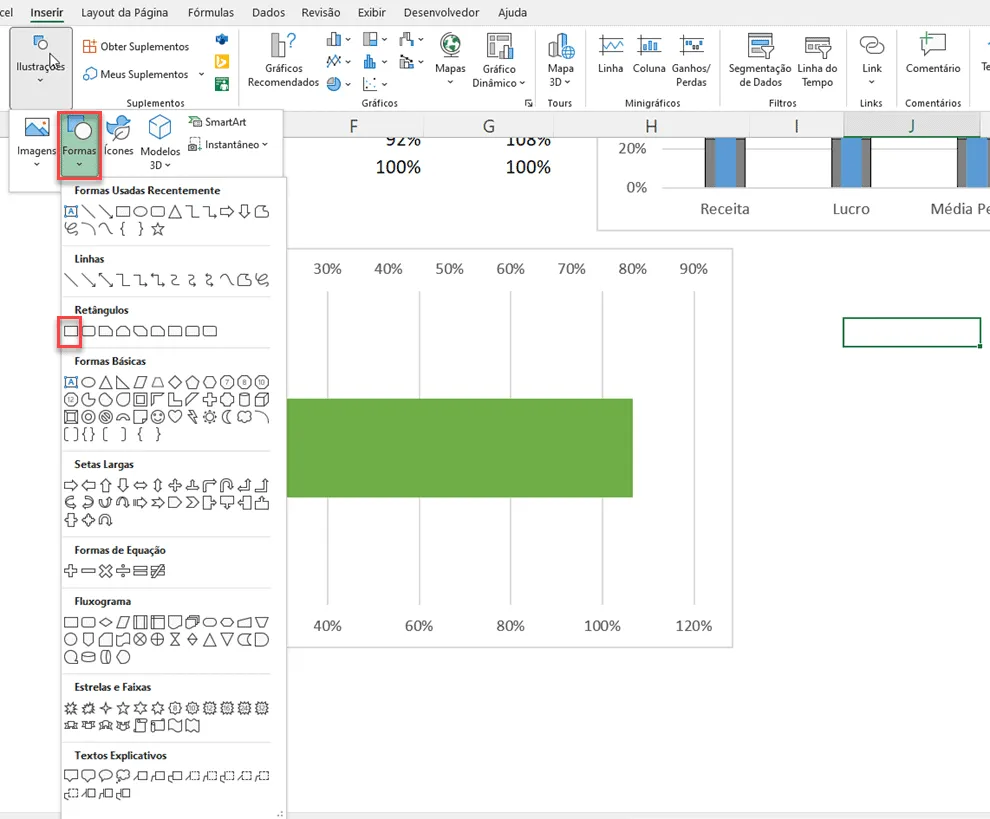Viewport: 990px width, 819px height.
Task: Switch to the Fórmulas ribbon tab
Action: [211, 13]
